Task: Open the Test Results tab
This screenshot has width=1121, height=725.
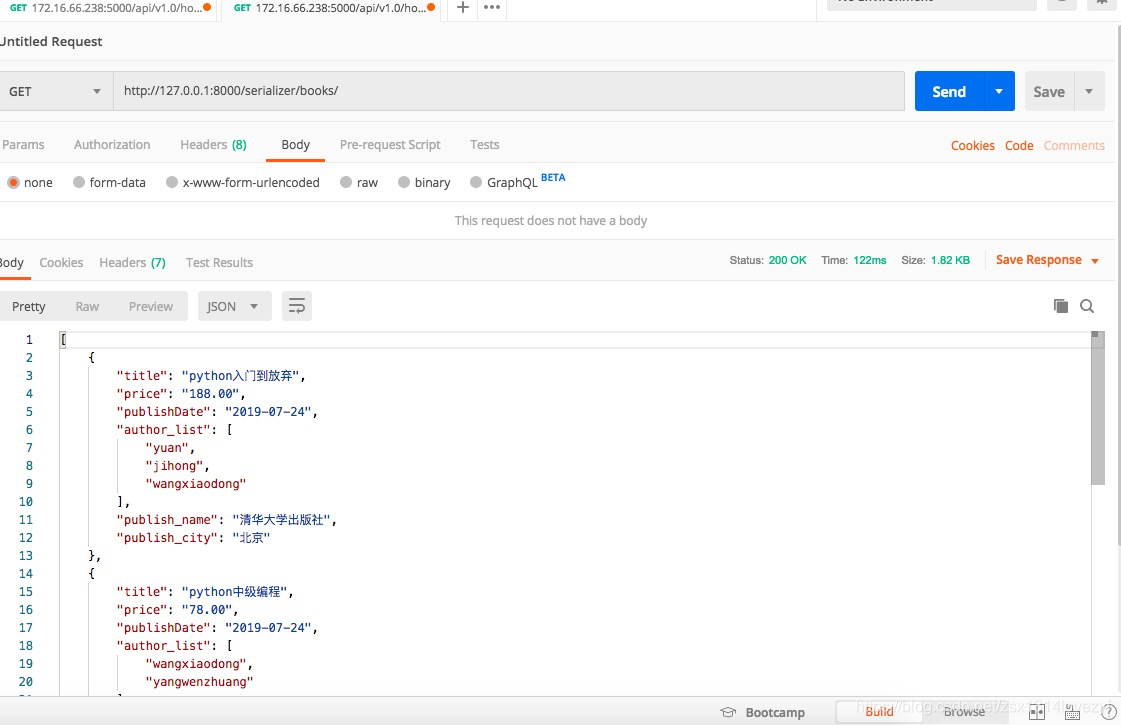Action: pyautogui.click(x=219, y=262)
